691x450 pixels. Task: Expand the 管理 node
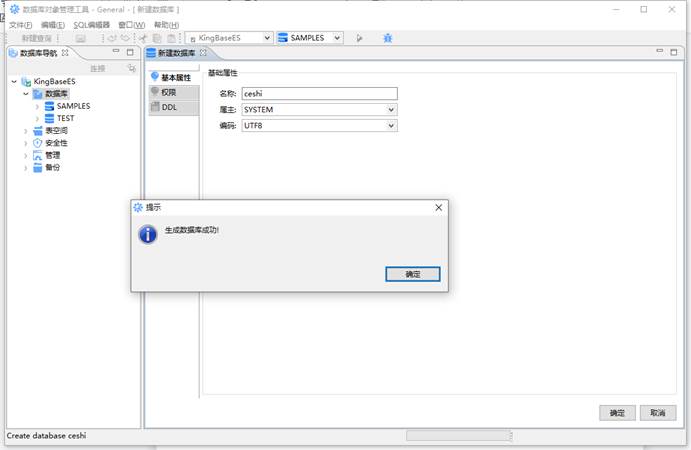click(26, 156)
